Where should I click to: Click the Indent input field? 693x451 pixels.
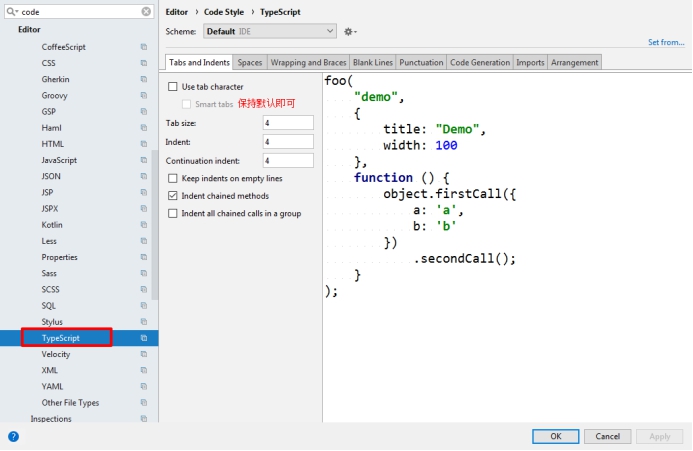(x=288, y=142)
